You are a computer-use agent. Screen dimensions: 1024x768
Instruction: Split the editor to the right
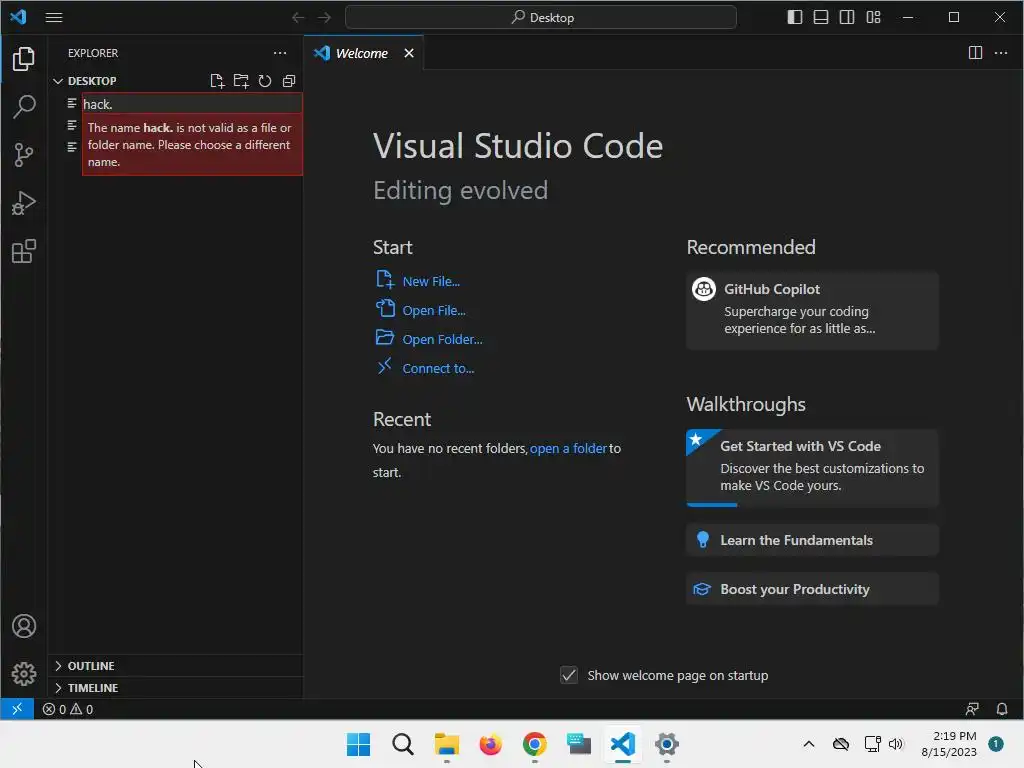tap(975, 53)
